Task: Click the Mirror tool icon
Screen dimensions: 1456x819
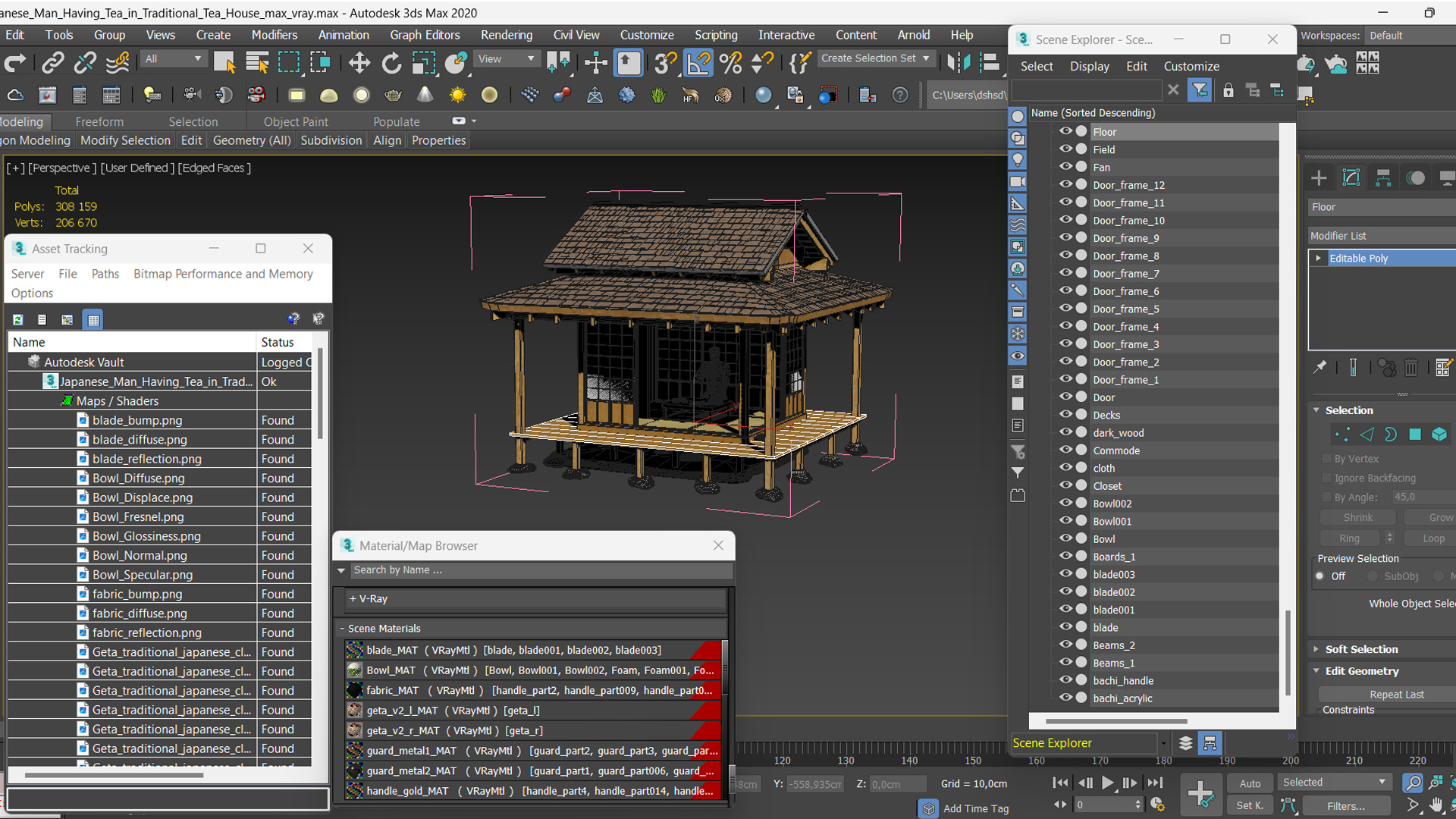Action: point(958,63)
